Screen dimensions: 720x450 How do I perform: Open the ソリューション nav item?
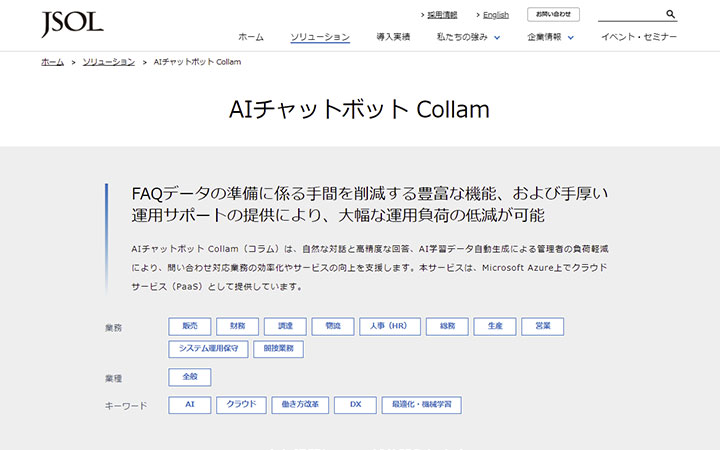pos(320,37)
